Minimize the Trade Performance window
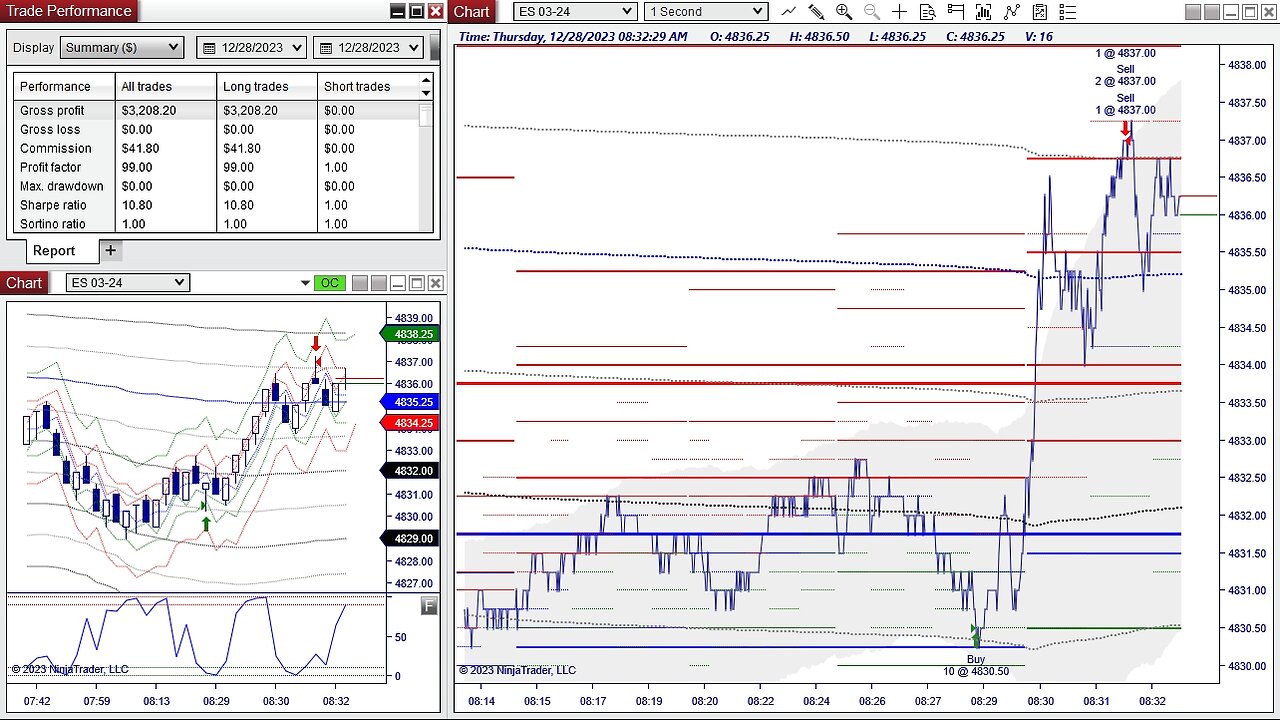Image resolution: width=1280 pixels, height=720 pixels. pyautogui.click(x=397, y=12)
